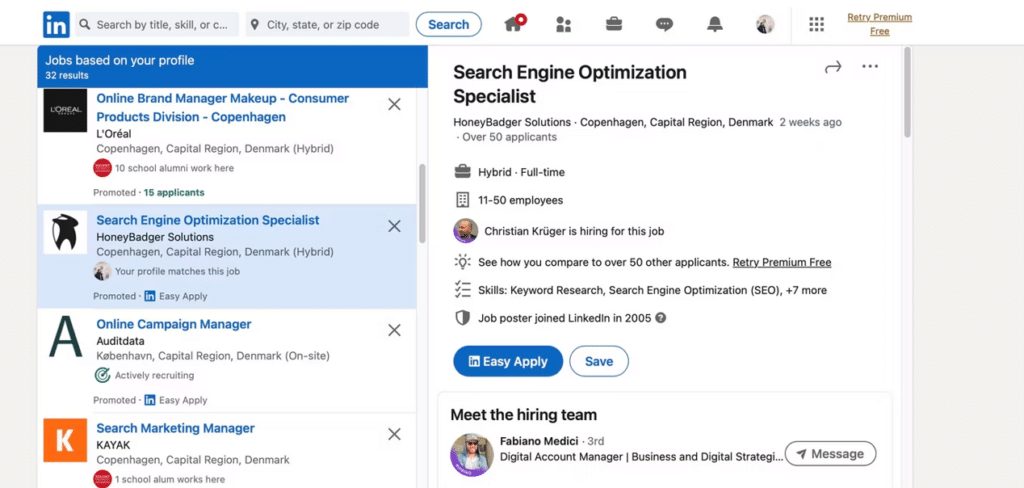Click Retry Premium Free in header

[x=880, y=24]
